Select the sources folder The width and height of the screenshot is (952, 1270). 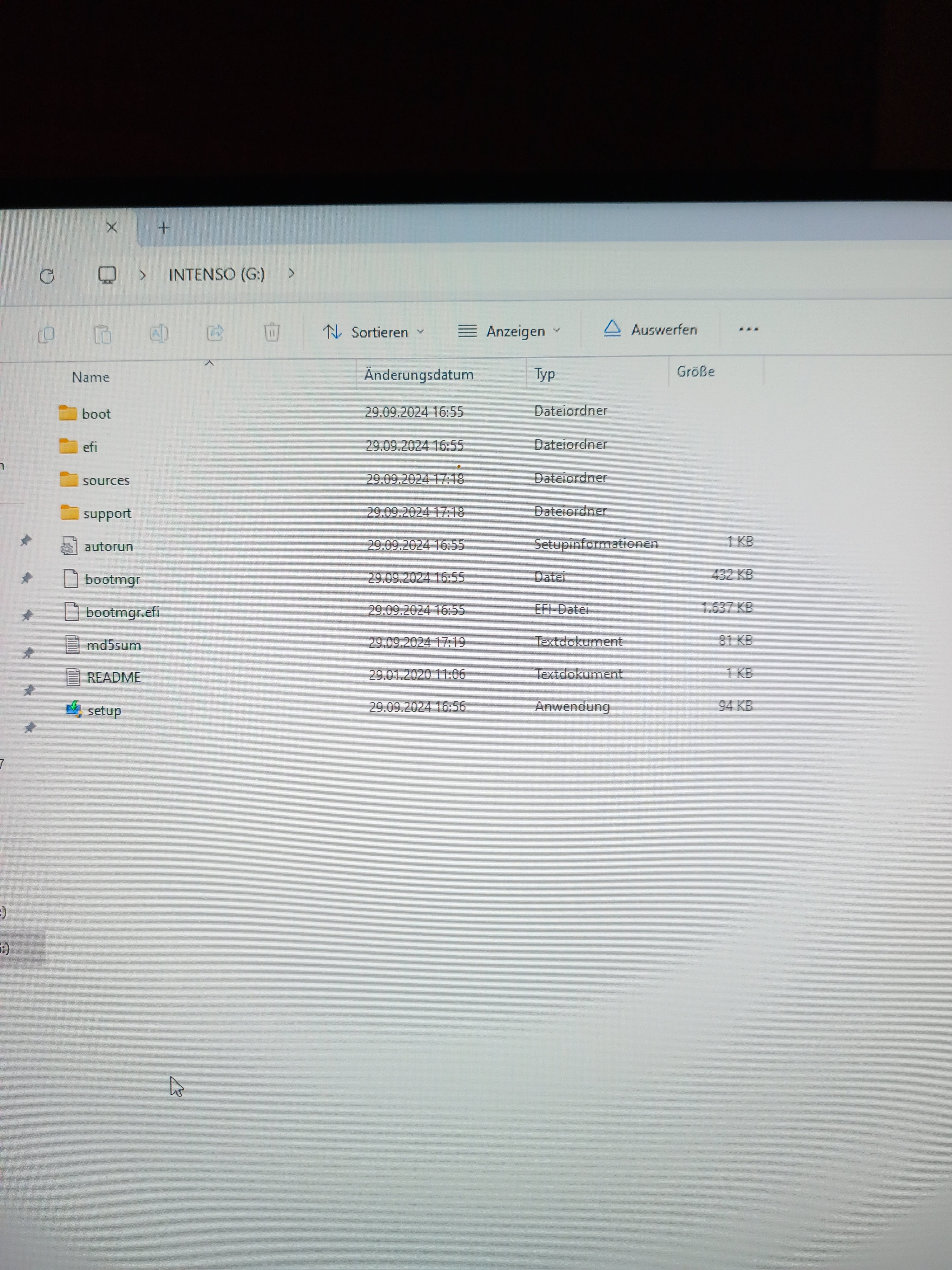[105, 481]
